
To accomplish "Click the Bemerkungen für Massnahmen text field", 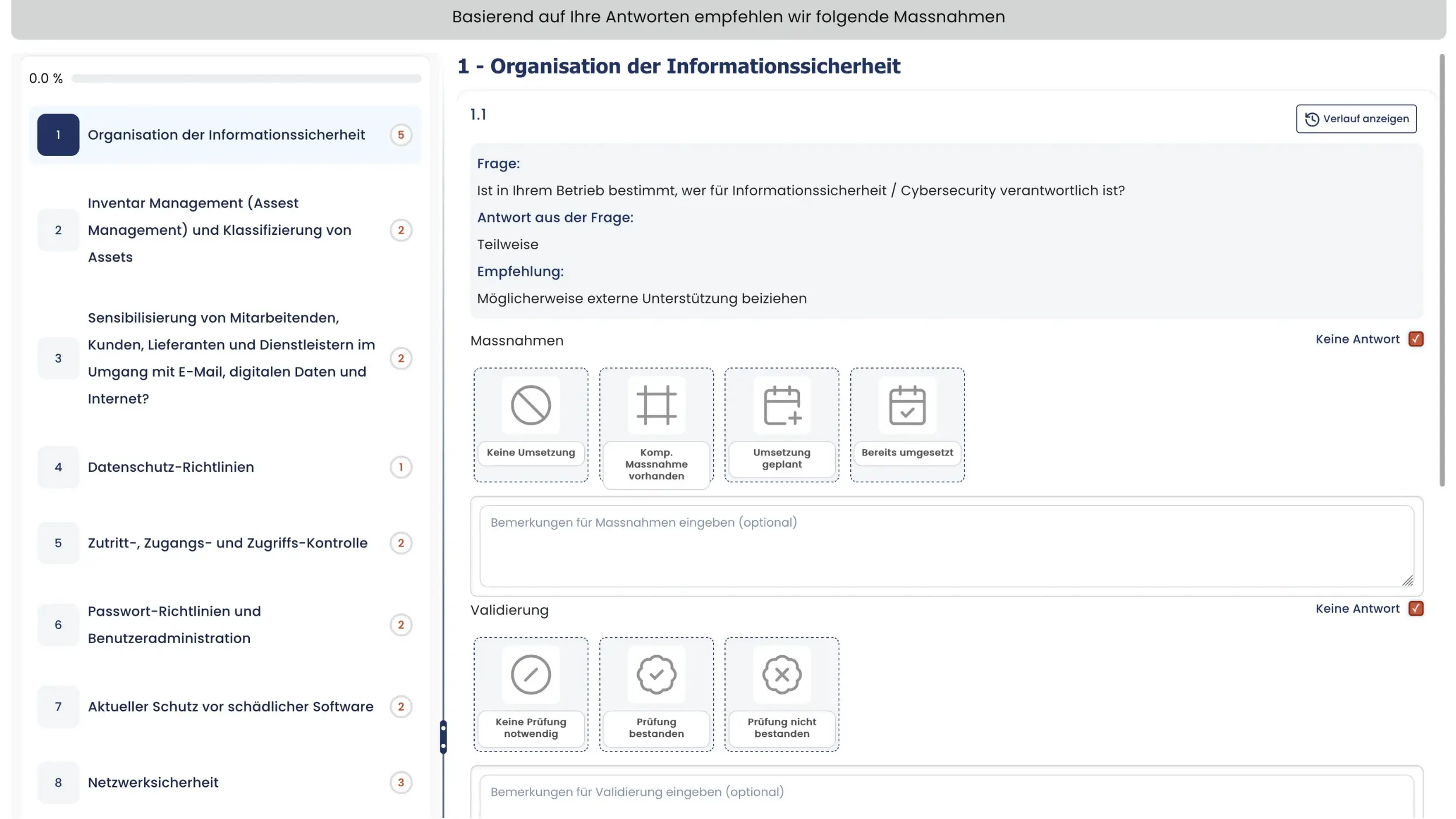I will [x=946, y=546].
